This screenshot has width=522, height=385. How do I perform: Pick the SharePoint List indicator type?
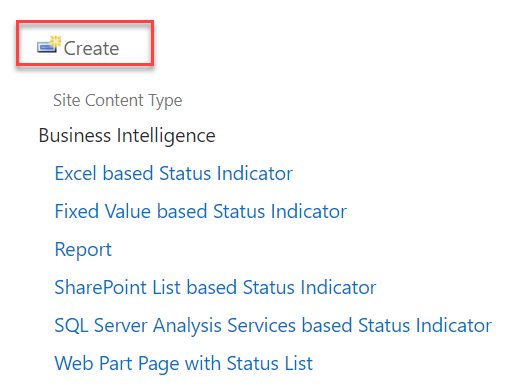pos(215,287)
